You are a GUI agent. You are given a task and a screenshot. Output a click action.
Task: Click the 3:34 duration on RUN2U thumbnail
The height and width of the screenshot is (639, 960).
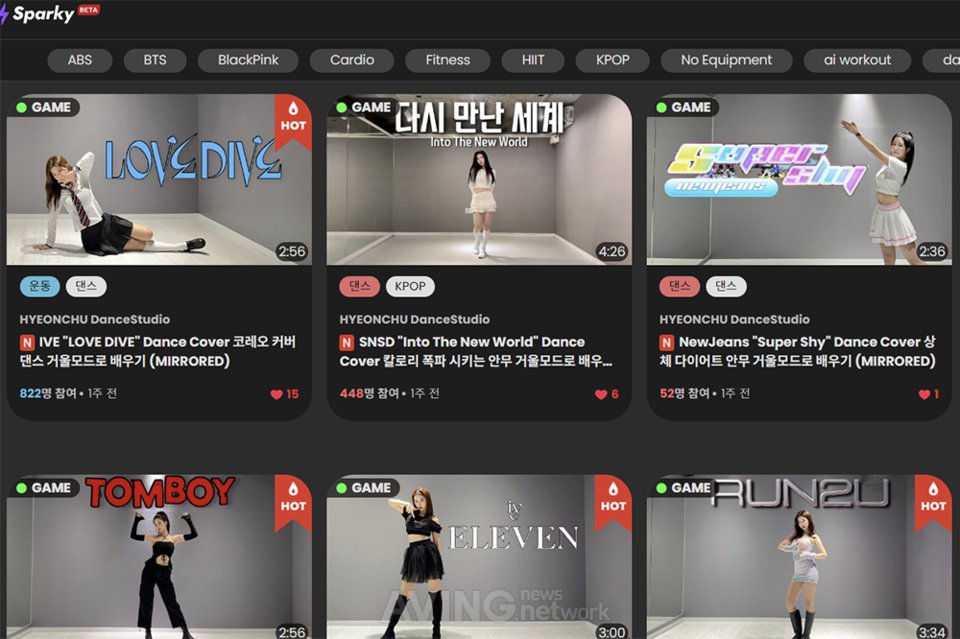[x=932, y=632]
